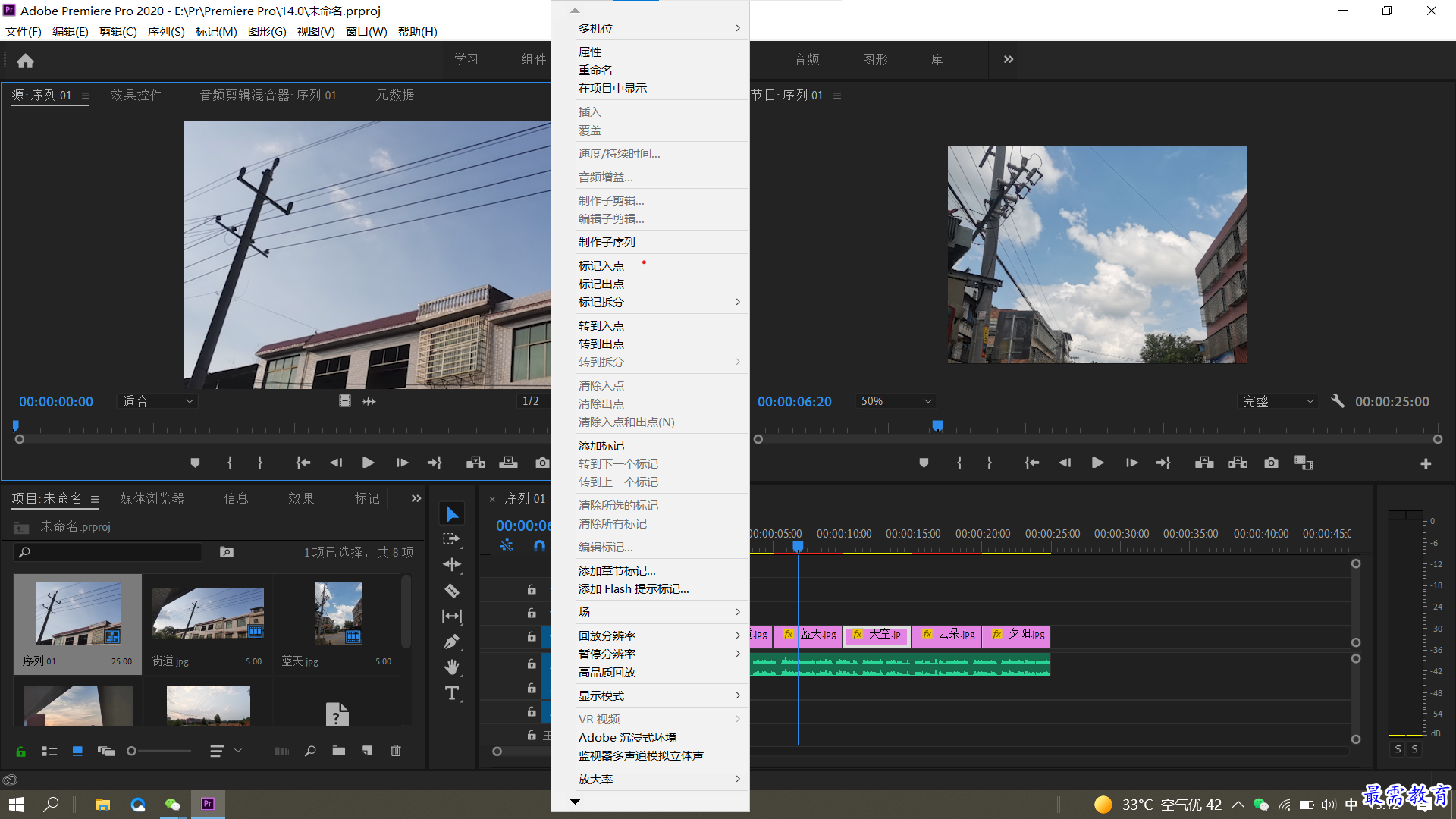Click the Insert button in Source monitor
1456x819 pixels.
click(476, 463)
